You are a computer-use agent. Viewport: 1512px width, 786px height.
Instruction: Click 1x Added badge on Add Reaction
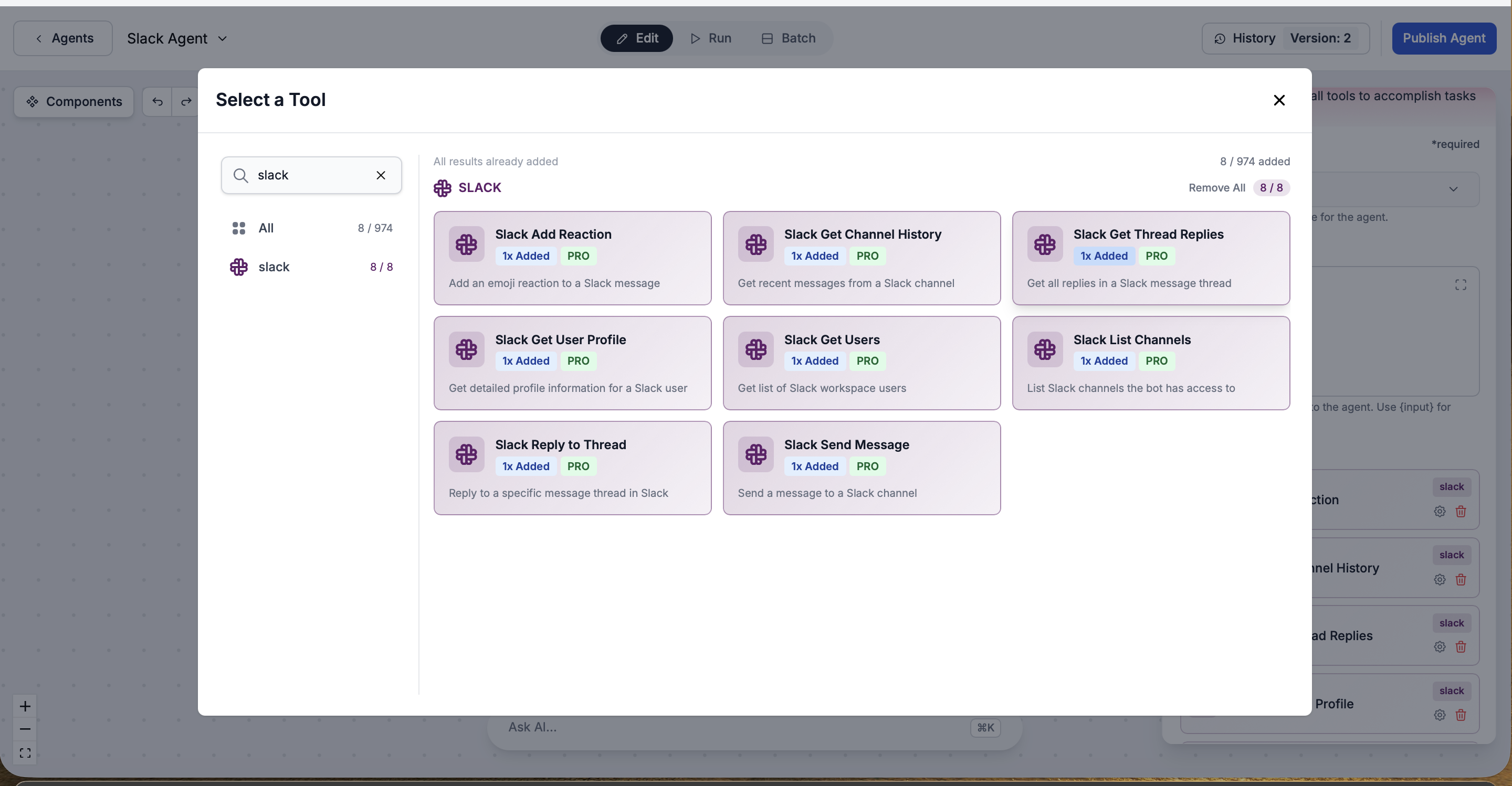526,256
